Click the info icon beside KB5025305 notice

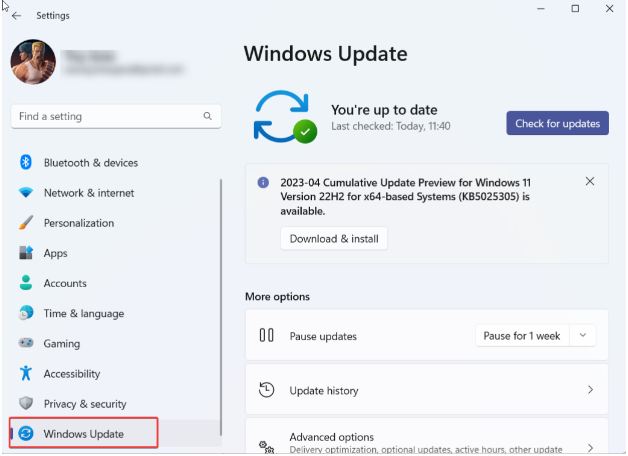263,183
